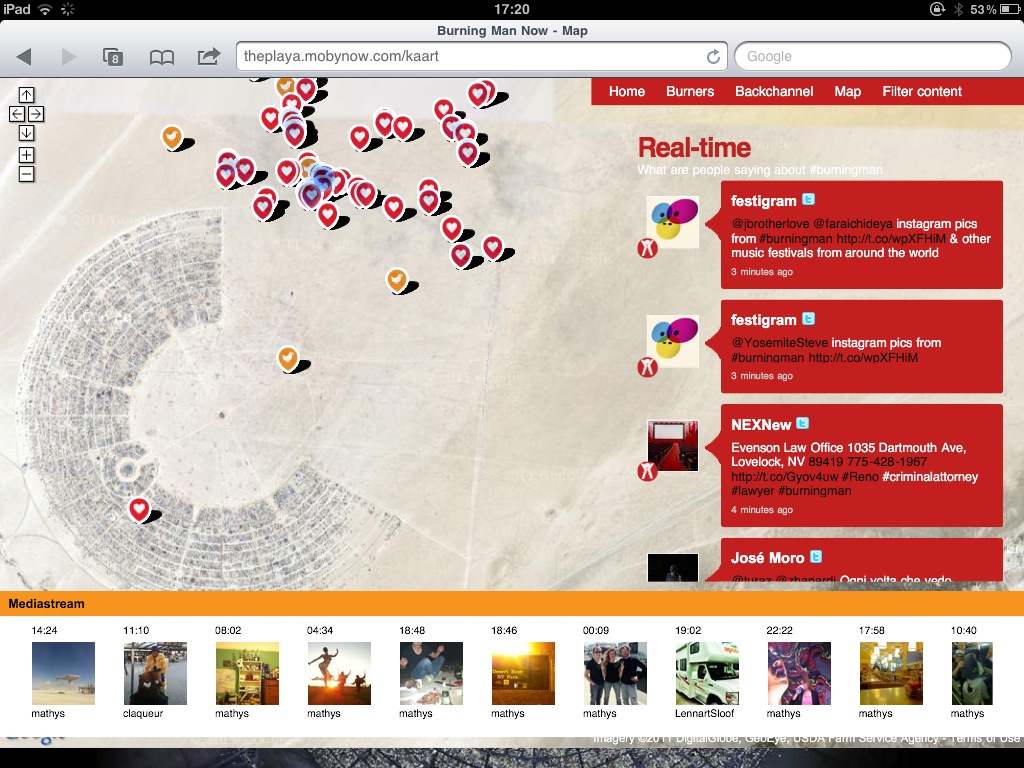
Task: Open Safari's tab pages switcher
Action: pyautogui.click(x=113, y=57)
